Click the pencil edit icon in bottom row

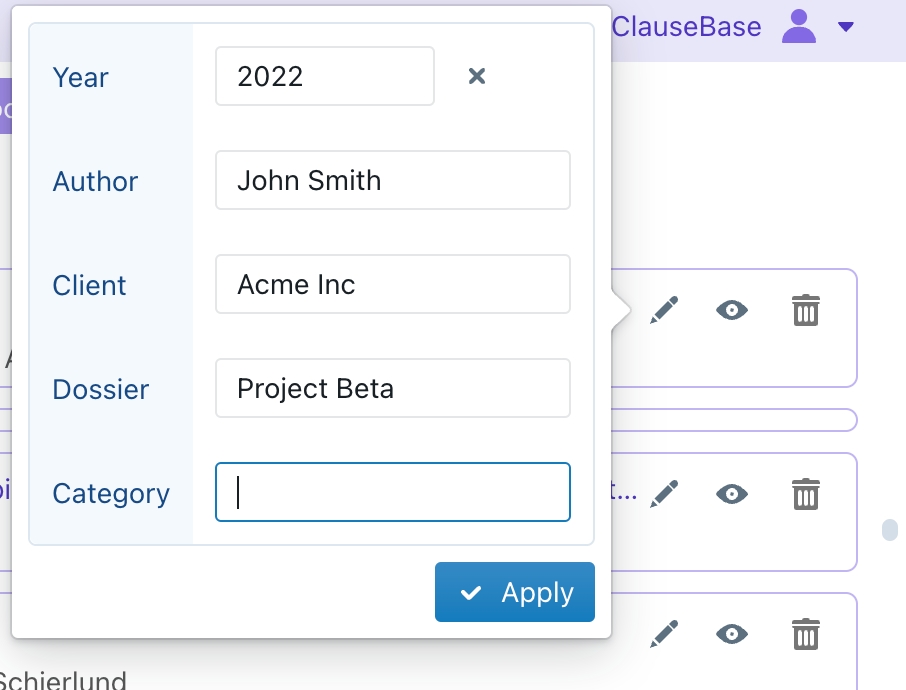664,634
